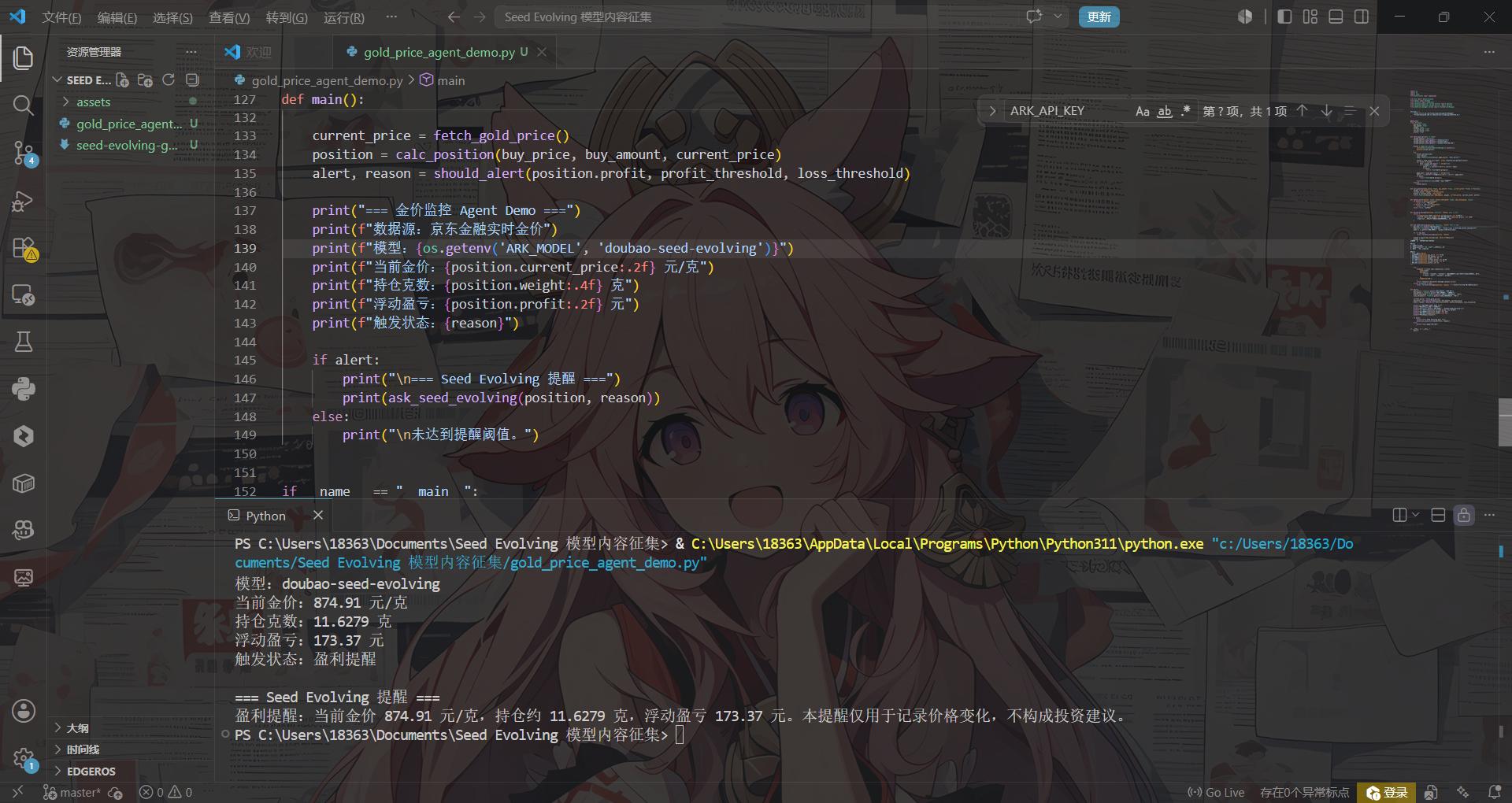Click the 登录 login button

point(1388,793)
